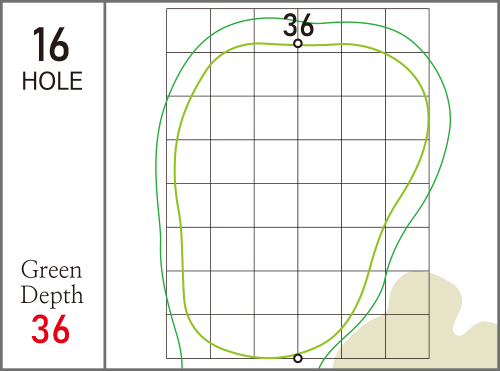
Task: Click the number 36 above the green
Action: coord(298,25)
